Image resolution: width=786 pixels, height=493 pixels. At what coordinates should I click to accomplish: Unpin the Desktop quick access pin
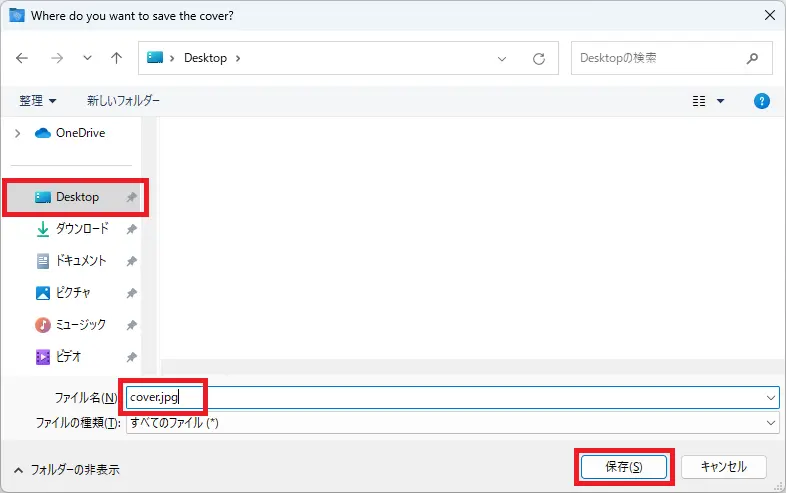131,198
